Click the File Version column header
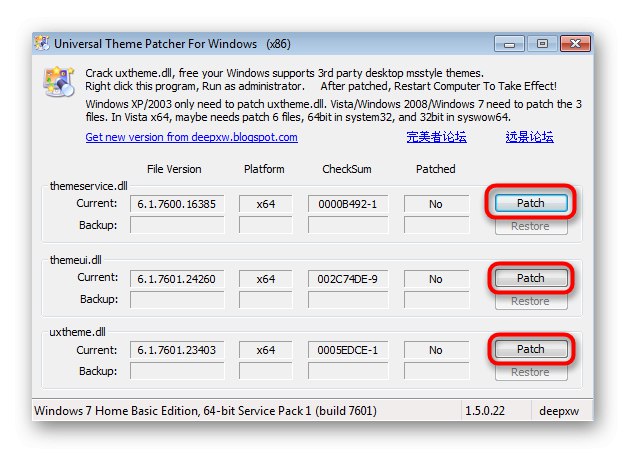This screenshot has height=453, width=626. [x=174, y=169]
